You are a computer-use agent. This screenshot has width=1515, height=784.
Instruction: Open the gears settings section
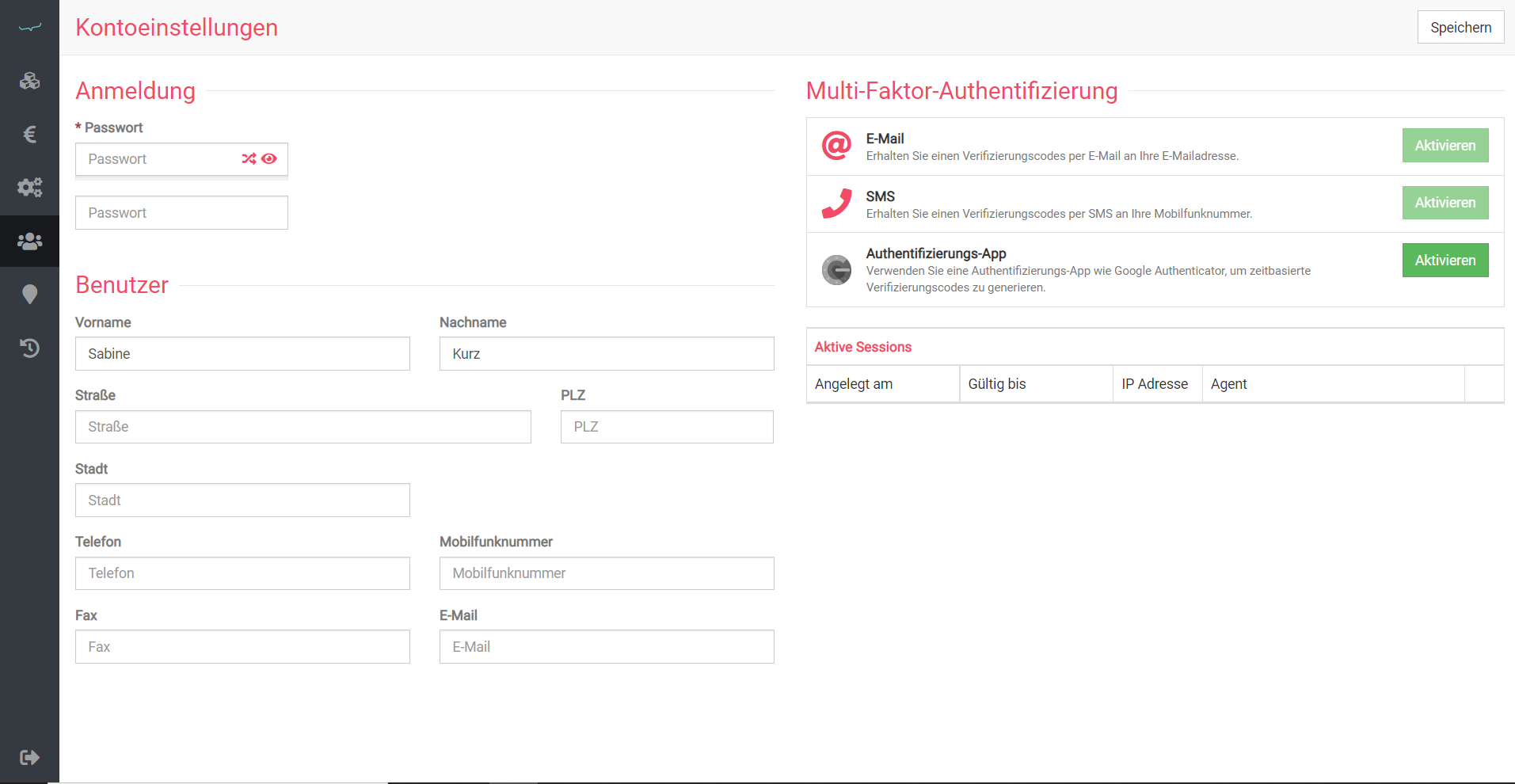29,188
